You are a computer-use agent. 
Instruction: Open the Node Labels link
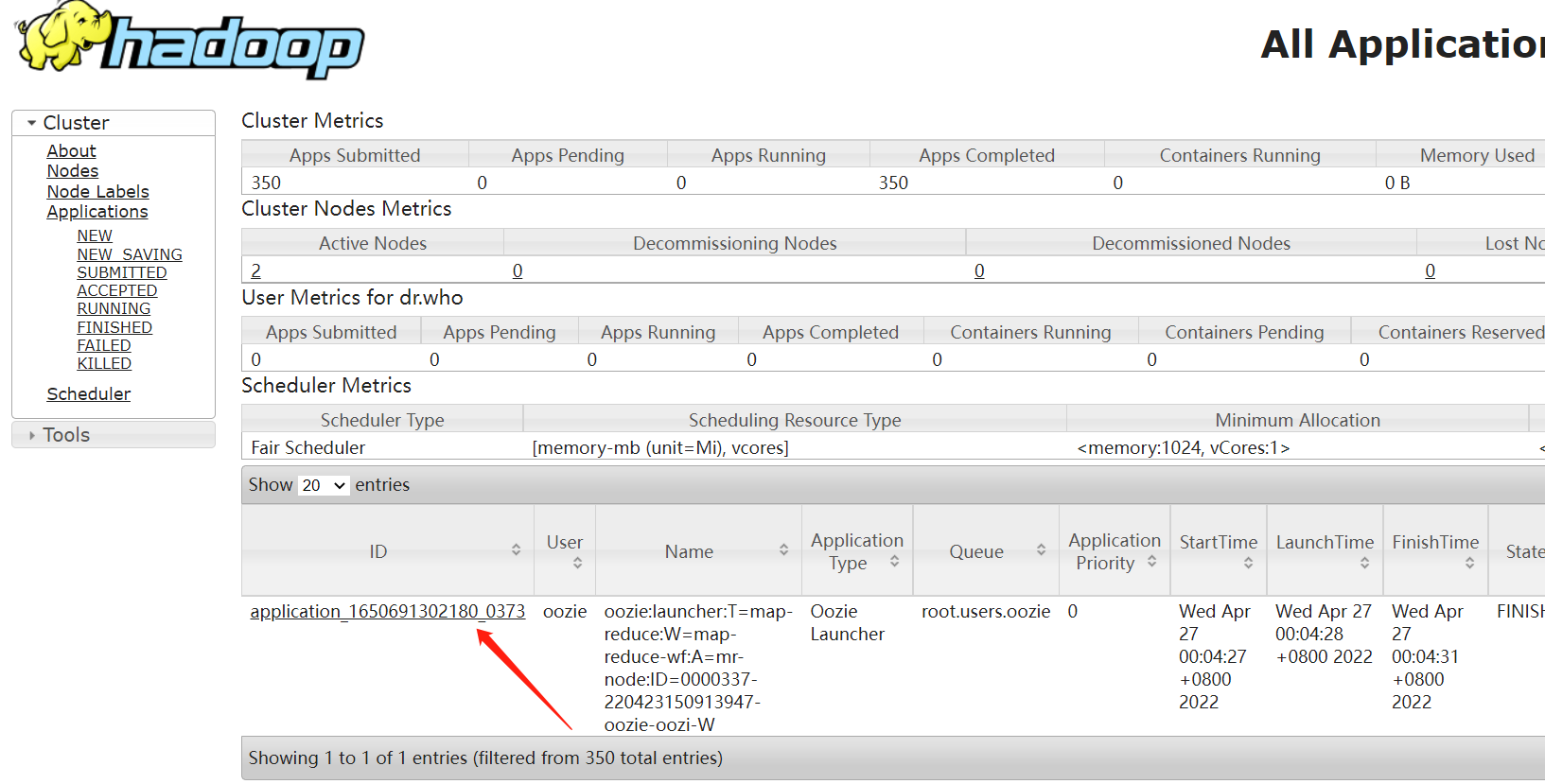tap(98, 192)
